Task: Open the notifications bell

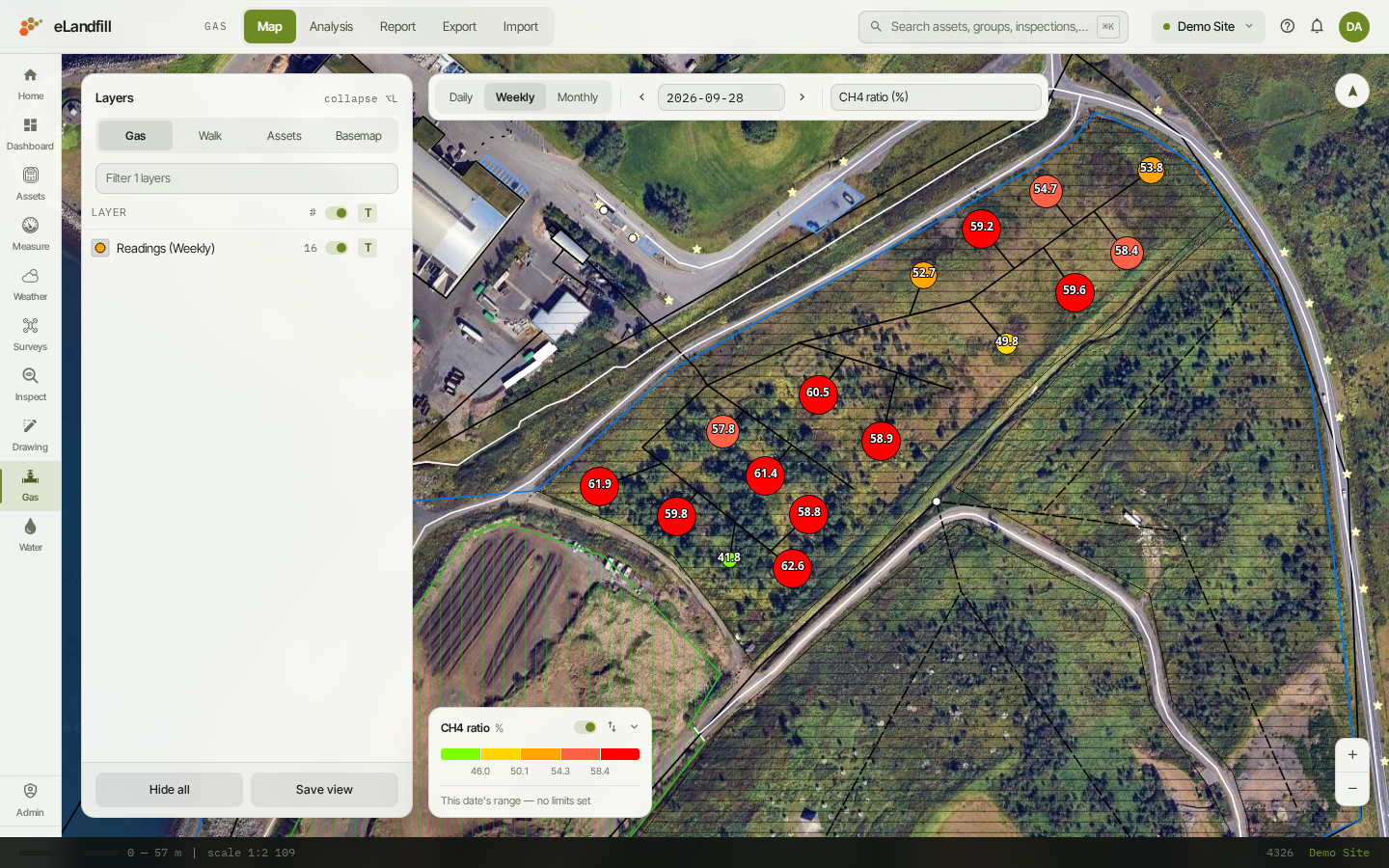Action: point(1317,26)
